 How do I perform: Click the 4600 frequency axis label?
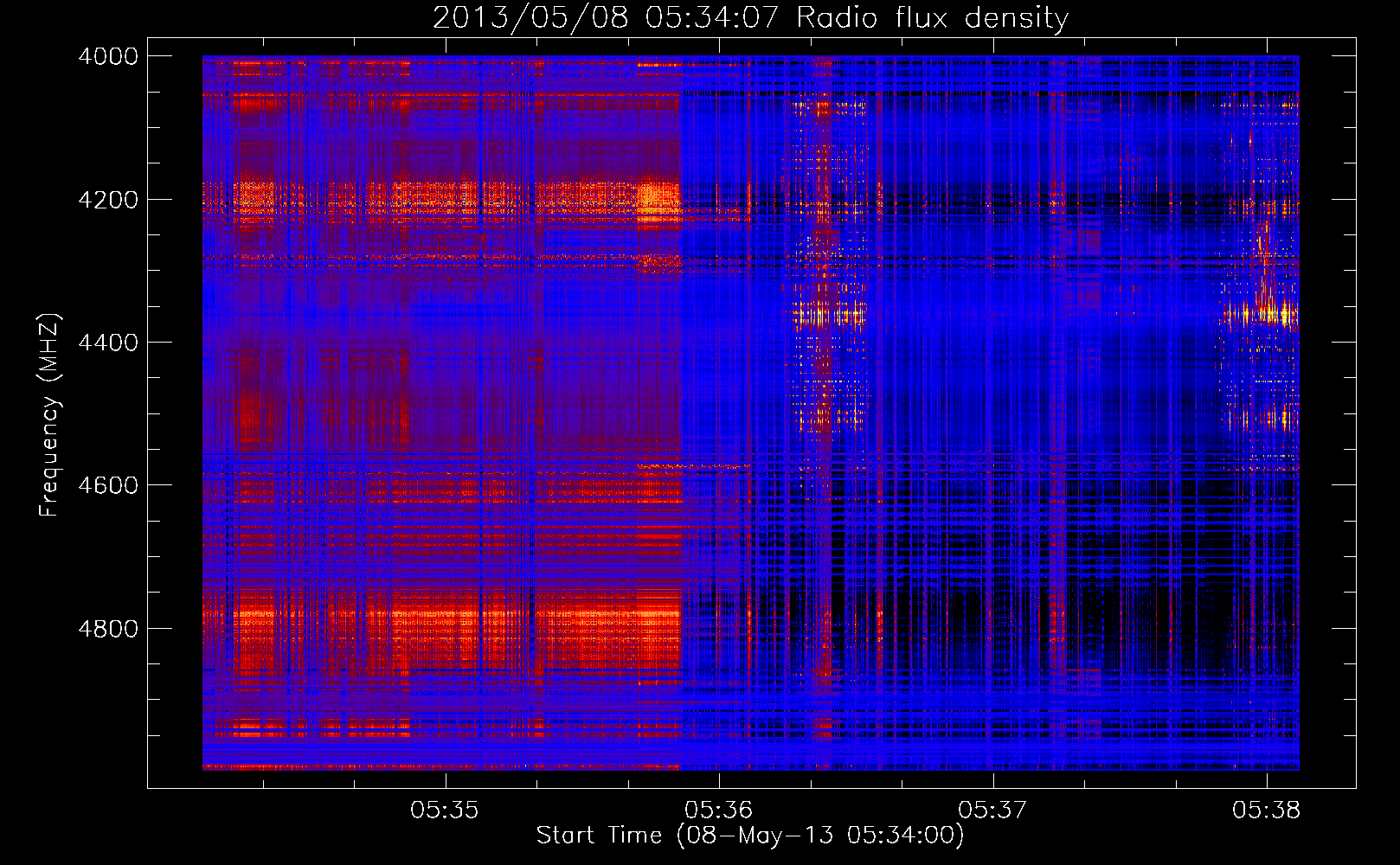[x=108, y=485]
